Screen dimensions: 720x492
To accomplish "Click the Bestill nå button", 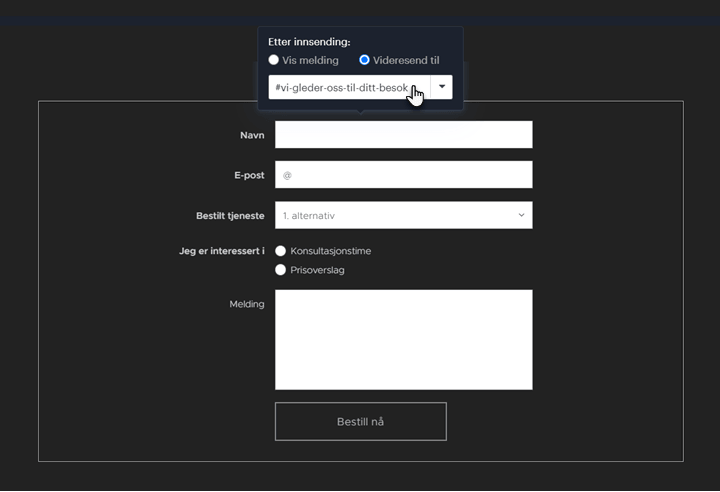I will coord(360,421).
